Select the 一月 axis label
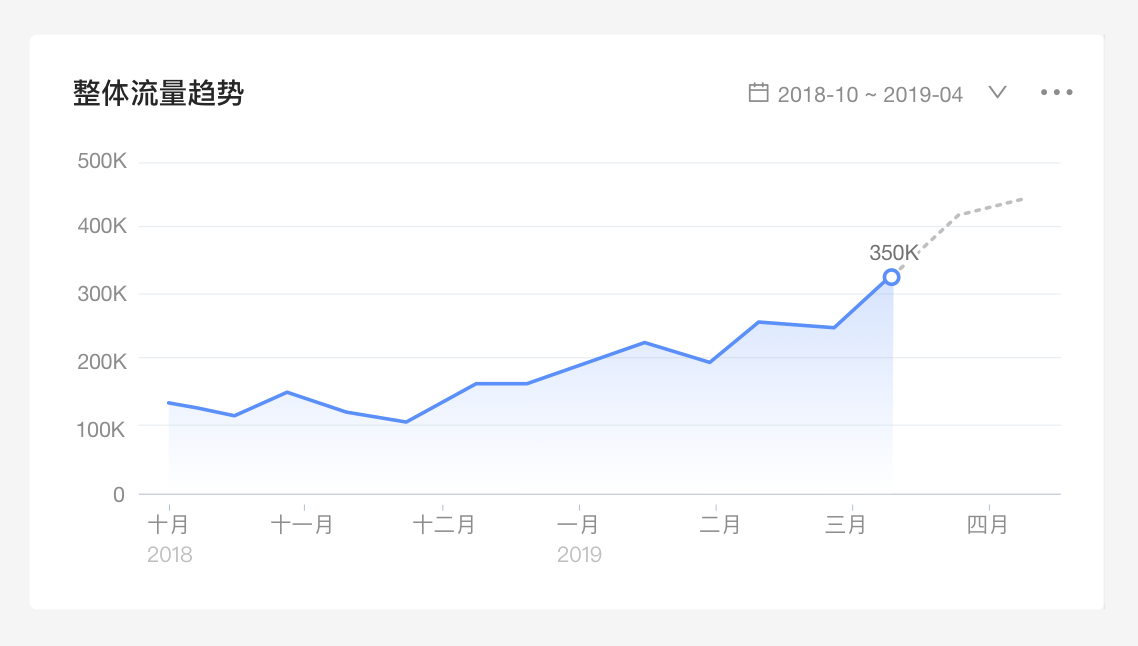The image size is (1138, 646). click(x=578, y=524)
